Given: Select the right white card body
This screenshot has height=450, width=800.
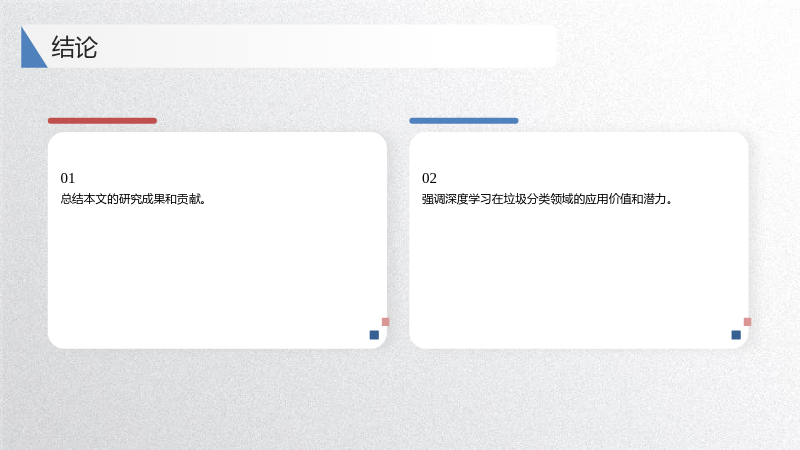Looking at the screenshot, I should 579,240.
